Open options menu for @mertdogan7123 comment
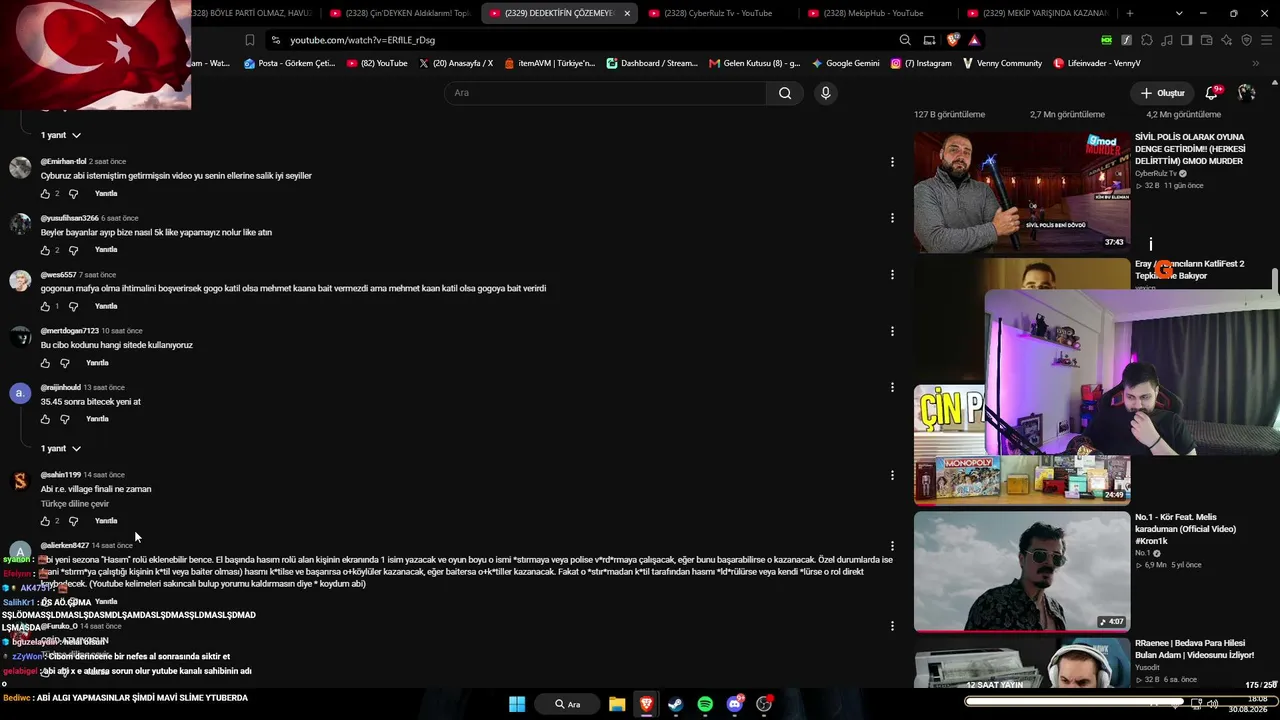The image size is (1280, 720). click(892, 331)
